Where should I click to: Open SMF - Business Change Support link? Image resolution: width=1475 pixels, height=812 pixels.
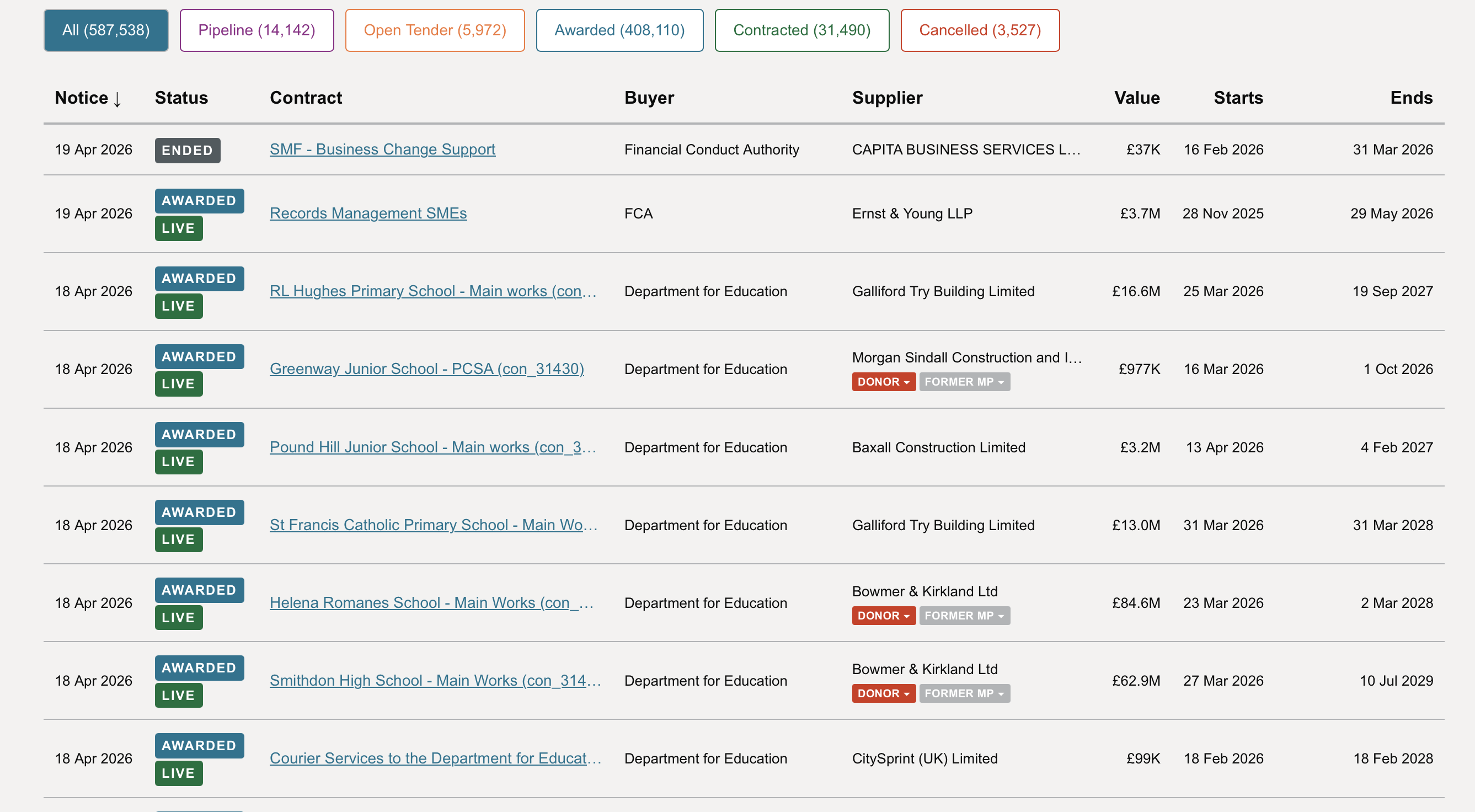tap(382, 149)
